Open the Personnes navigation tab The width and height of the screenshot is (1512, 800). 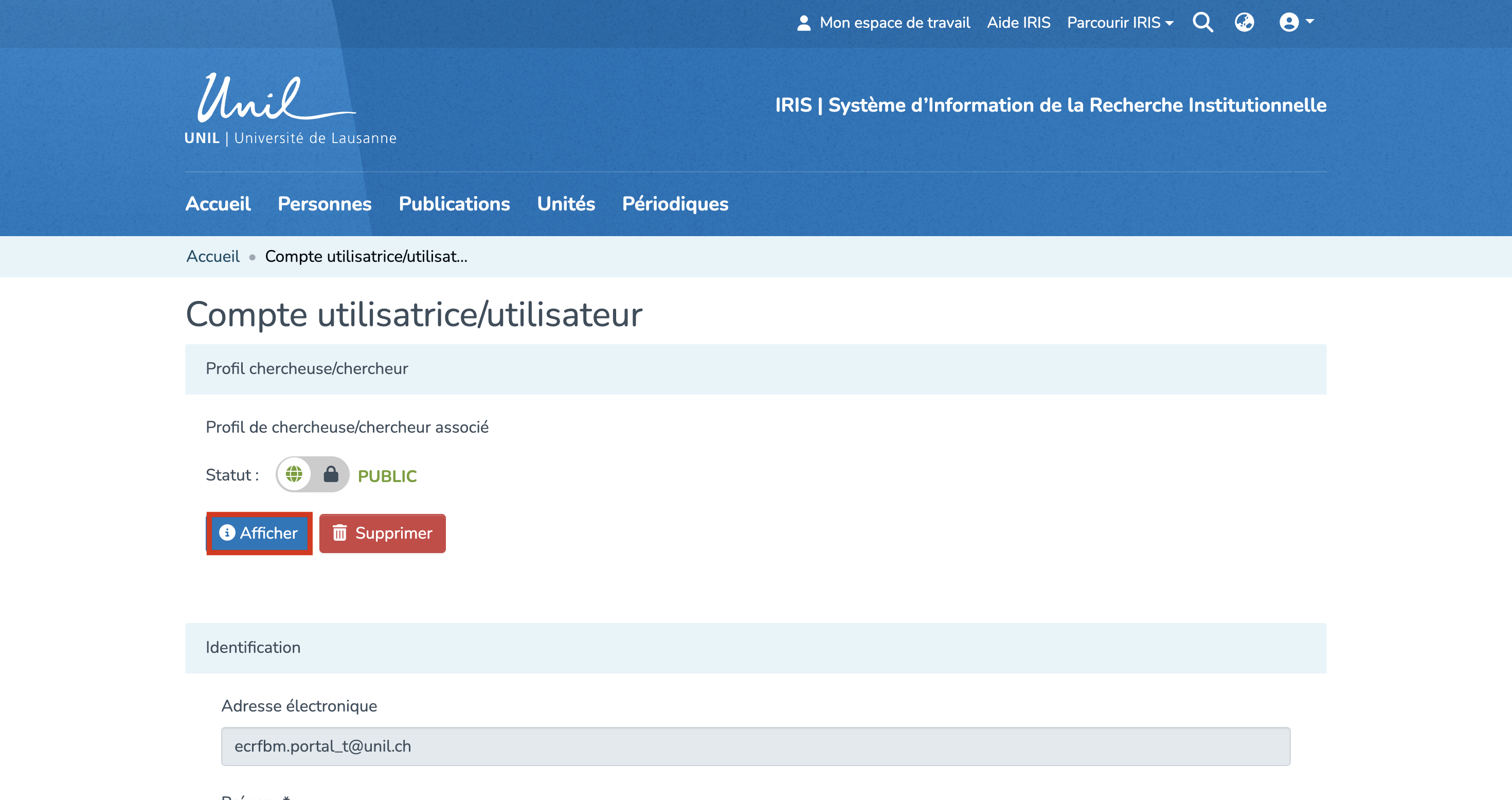pyautogui.click(x=324, y=204)
